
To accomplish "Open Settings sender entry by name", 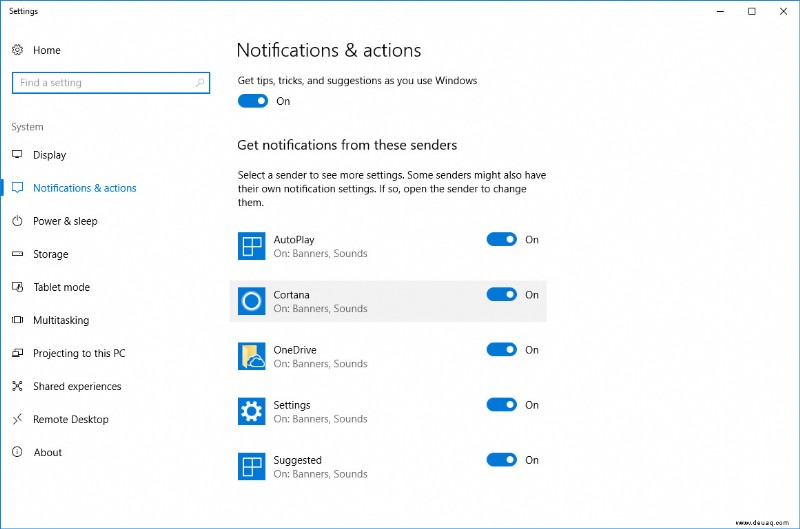I will click(292, 405).
